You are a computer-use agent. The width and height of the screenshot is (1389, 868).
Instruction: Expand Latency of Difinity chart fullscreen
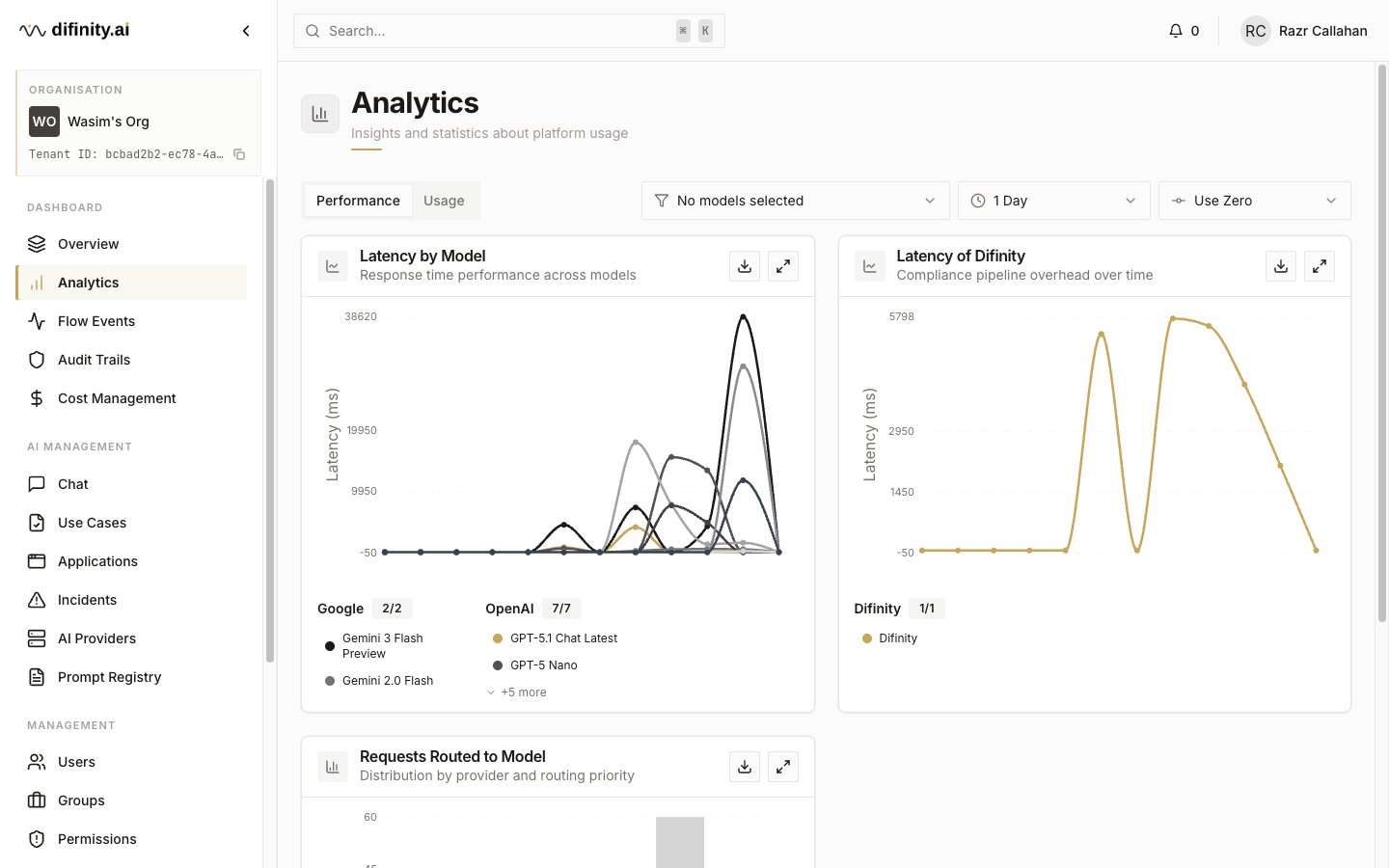[x=1320, y=266]
